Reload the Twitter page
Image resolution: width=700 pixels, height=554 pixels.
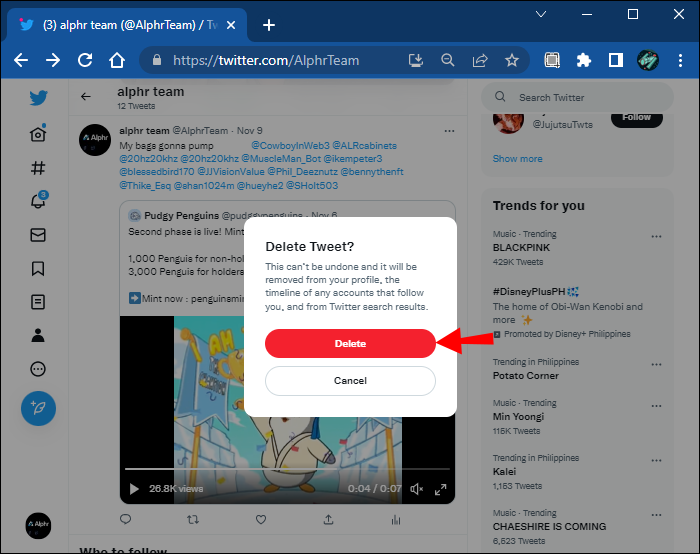click(x=85, y=60)
